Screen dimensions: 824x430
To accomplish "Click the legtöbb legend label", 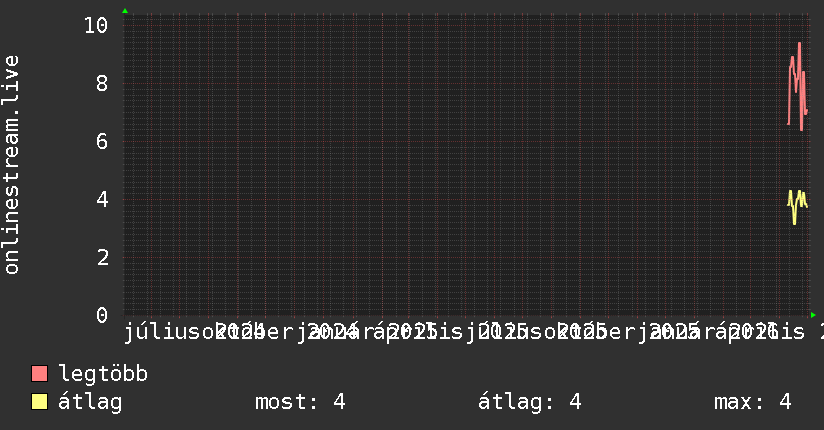I will point(103,374).
